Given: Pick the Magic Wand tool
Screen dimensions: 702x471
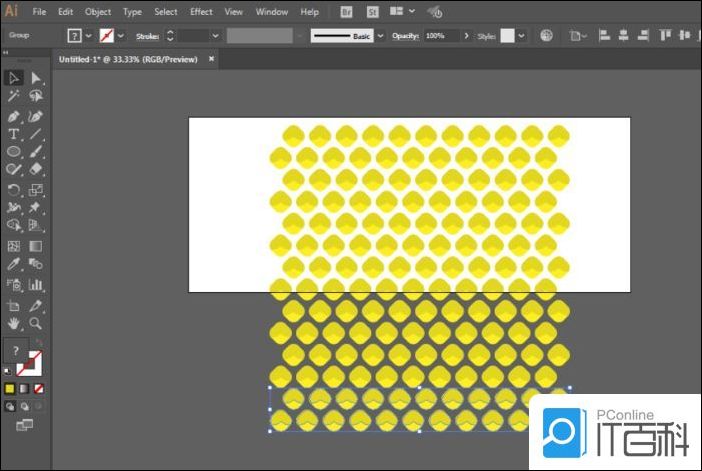Looking at the screenshot, I should [x=14, y=97].
